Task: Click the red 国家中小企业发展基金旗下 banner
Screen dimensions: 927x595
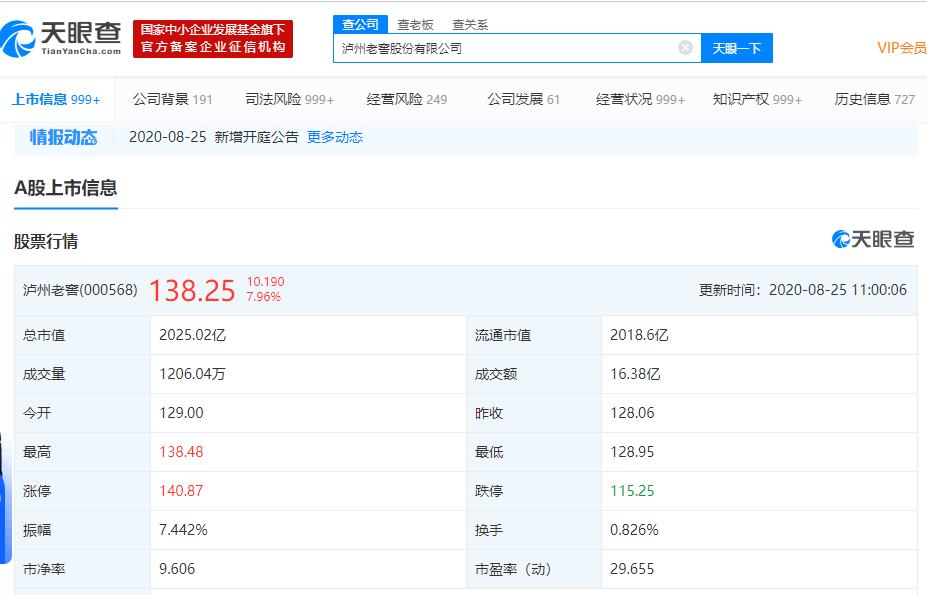Action: 213,38
